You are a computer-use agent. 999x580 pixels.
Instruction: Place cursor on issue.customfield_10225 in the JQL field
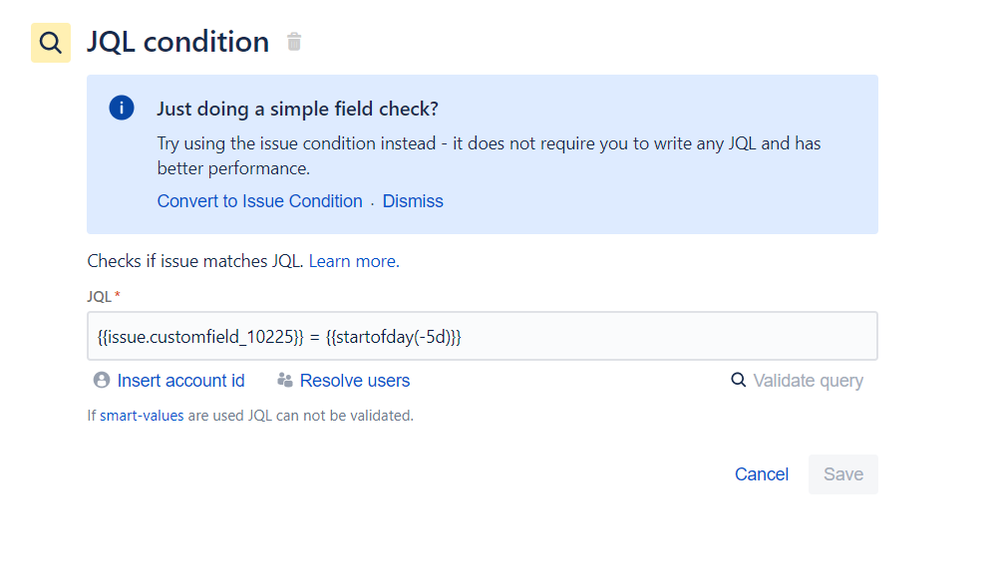tap(201, 337)
